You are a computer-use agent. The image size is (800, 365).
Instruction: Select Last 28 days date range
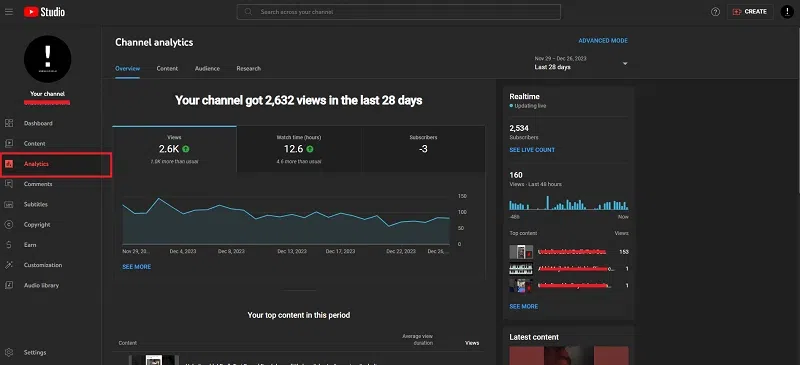[553, 67]
